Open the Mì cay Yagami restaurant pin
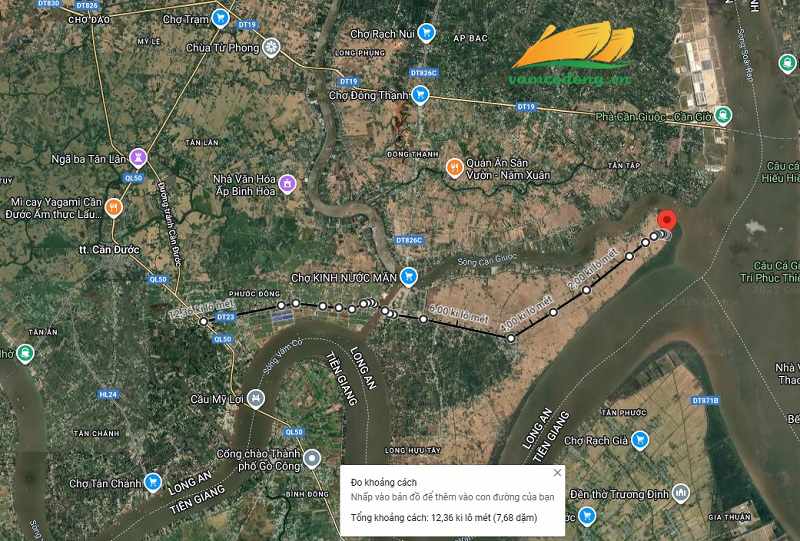800x541 pixels. tap(113, 207)
